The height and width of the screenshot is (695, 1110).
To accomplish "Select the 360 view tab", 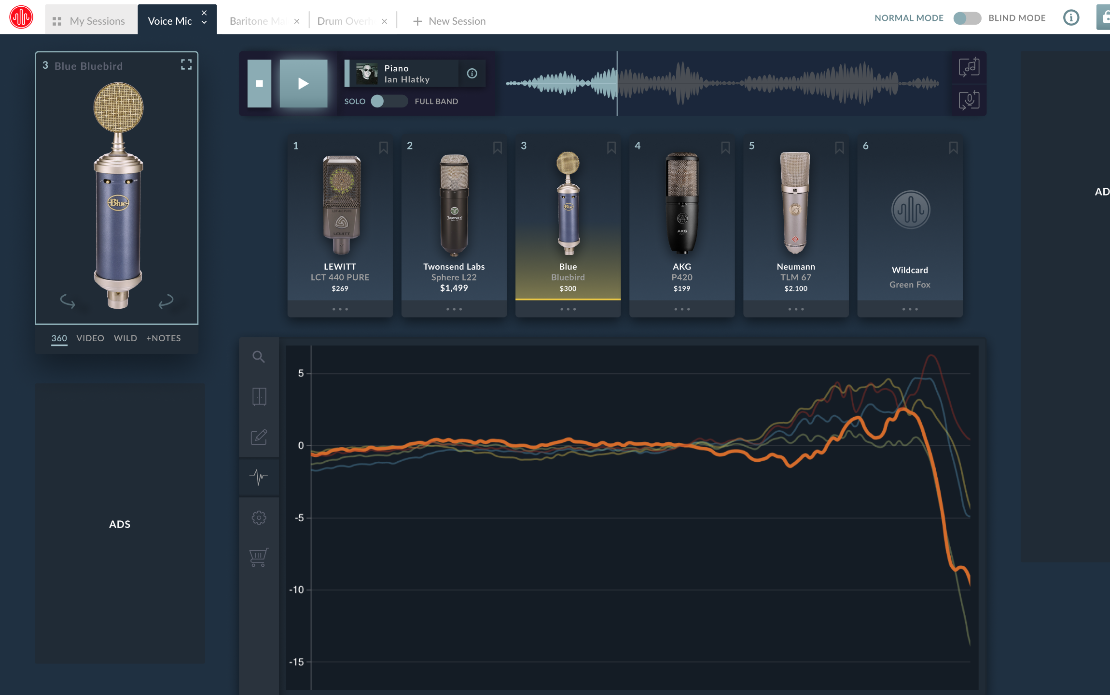I will coord(59,338).
